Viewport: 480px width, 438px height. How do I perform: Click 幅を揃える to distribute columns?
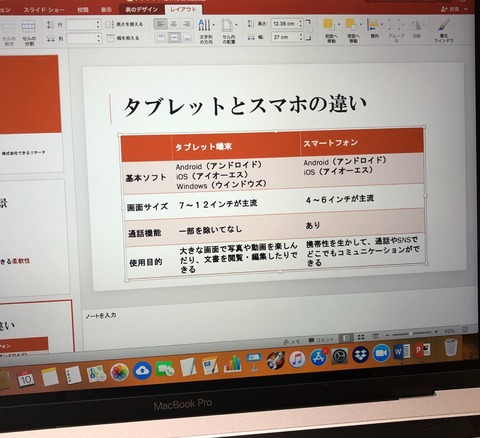(123, 38)
